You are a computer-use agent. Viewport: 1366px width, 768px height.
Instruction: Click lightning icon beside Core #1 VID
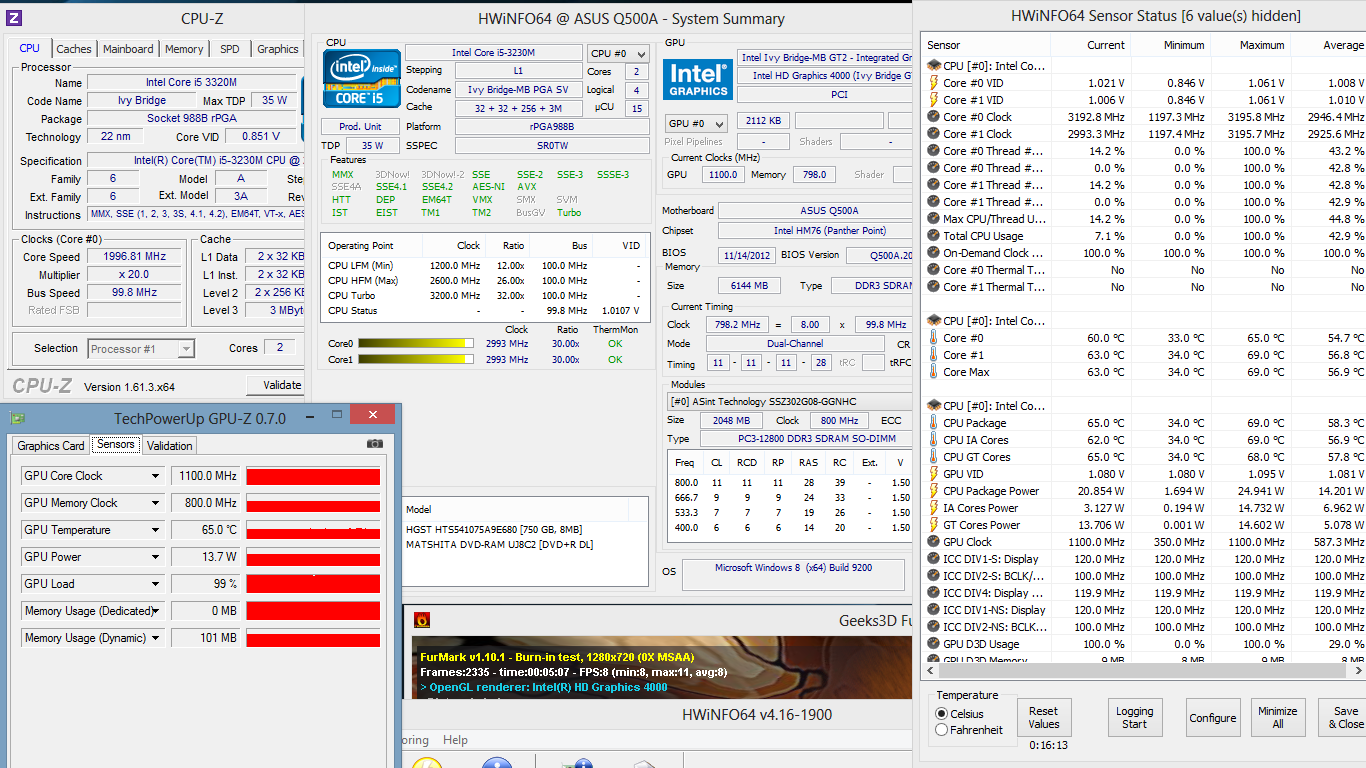pyautogui.click(x=934, y=100)
